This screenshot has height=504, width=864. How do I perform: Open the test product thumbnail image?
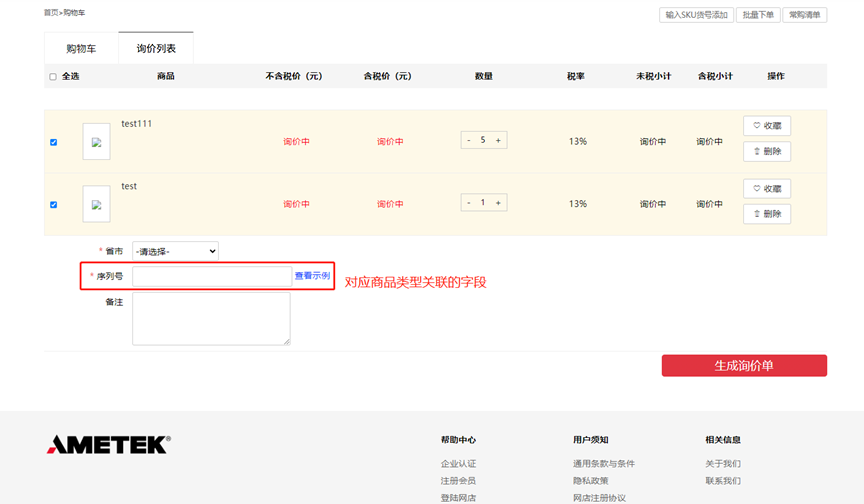(x=96, y=204)
